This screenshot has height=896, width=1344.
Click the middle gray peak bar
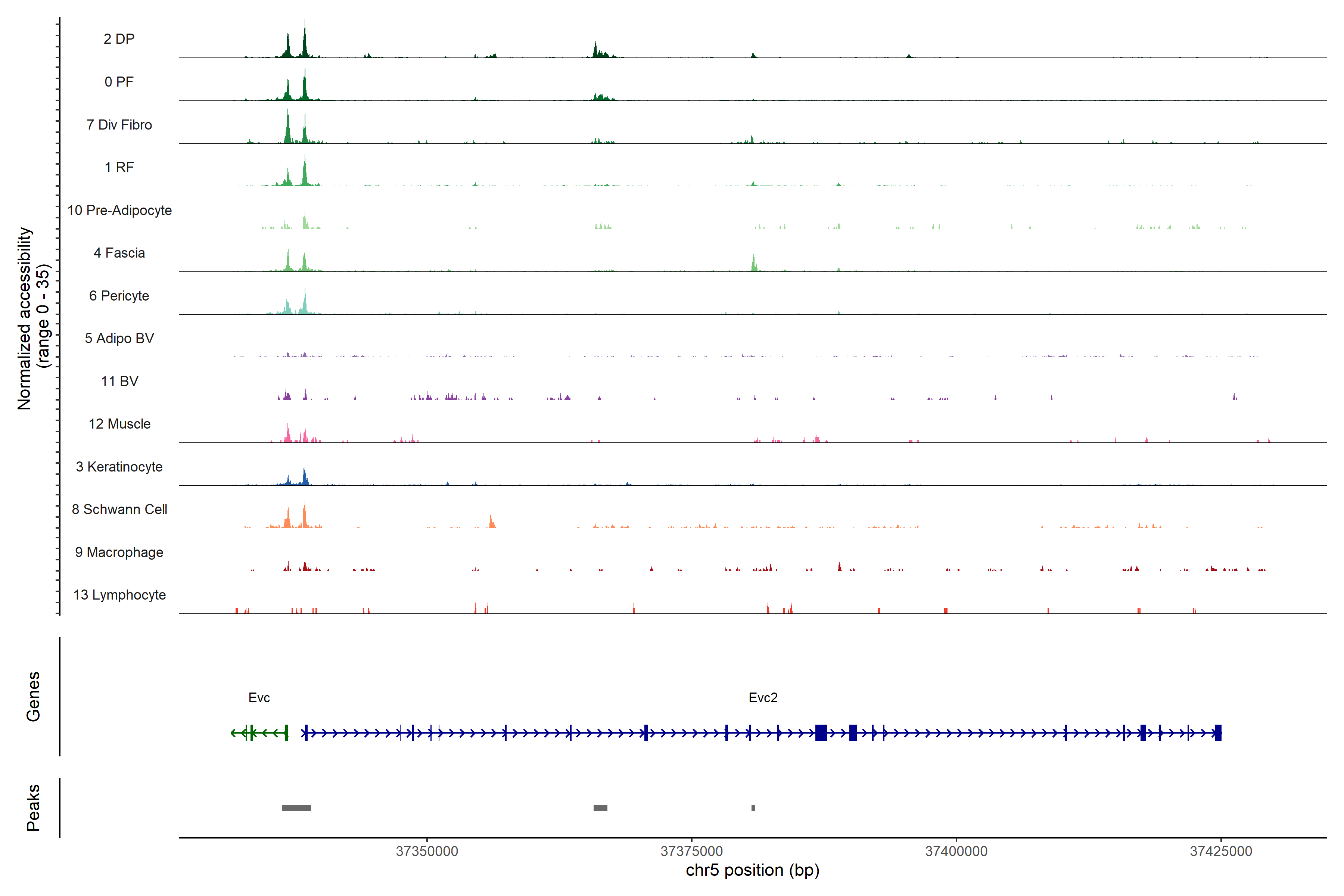(600, 808)
